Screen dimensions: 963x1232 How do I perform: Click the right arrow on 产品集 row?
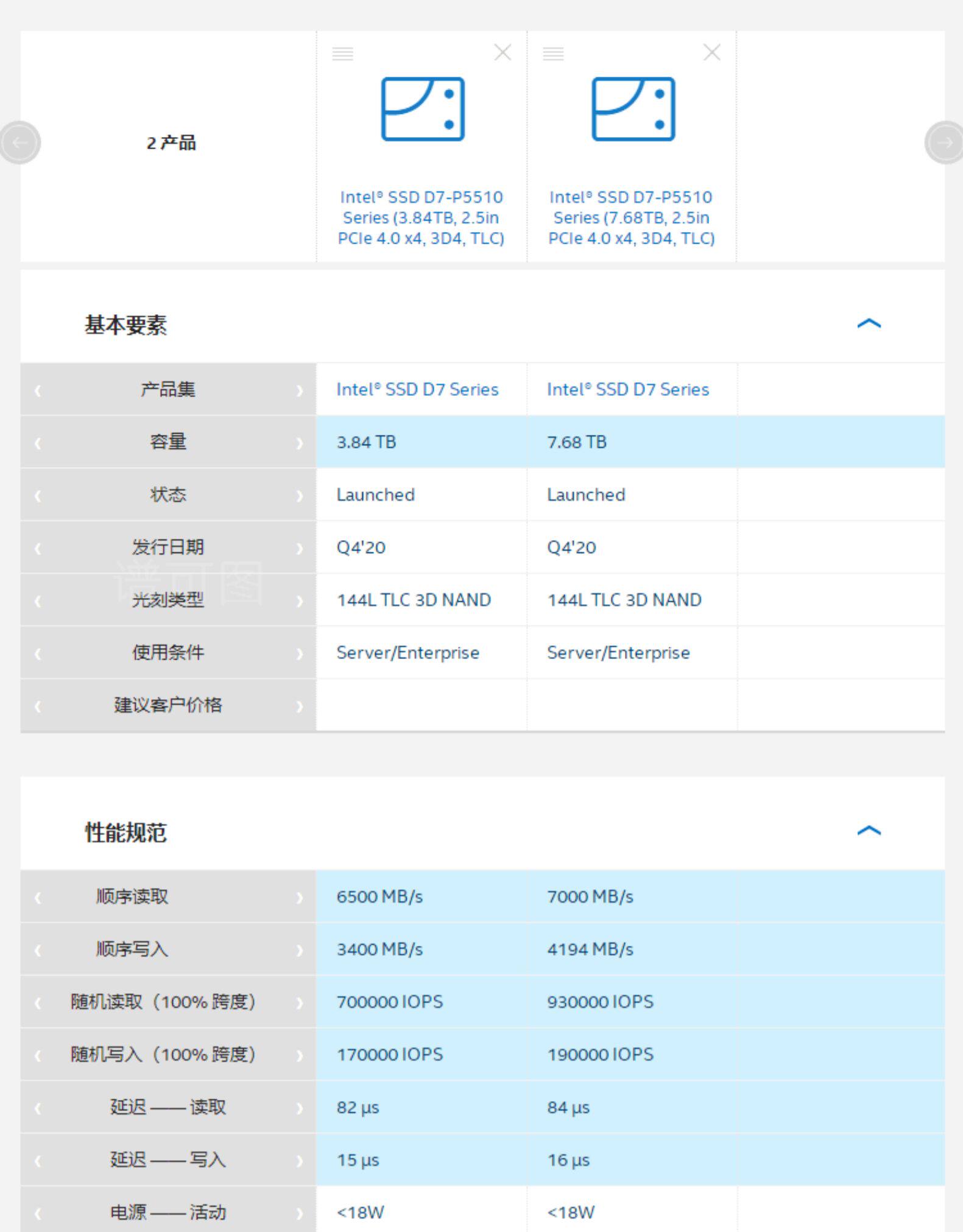tap(300, 390)
